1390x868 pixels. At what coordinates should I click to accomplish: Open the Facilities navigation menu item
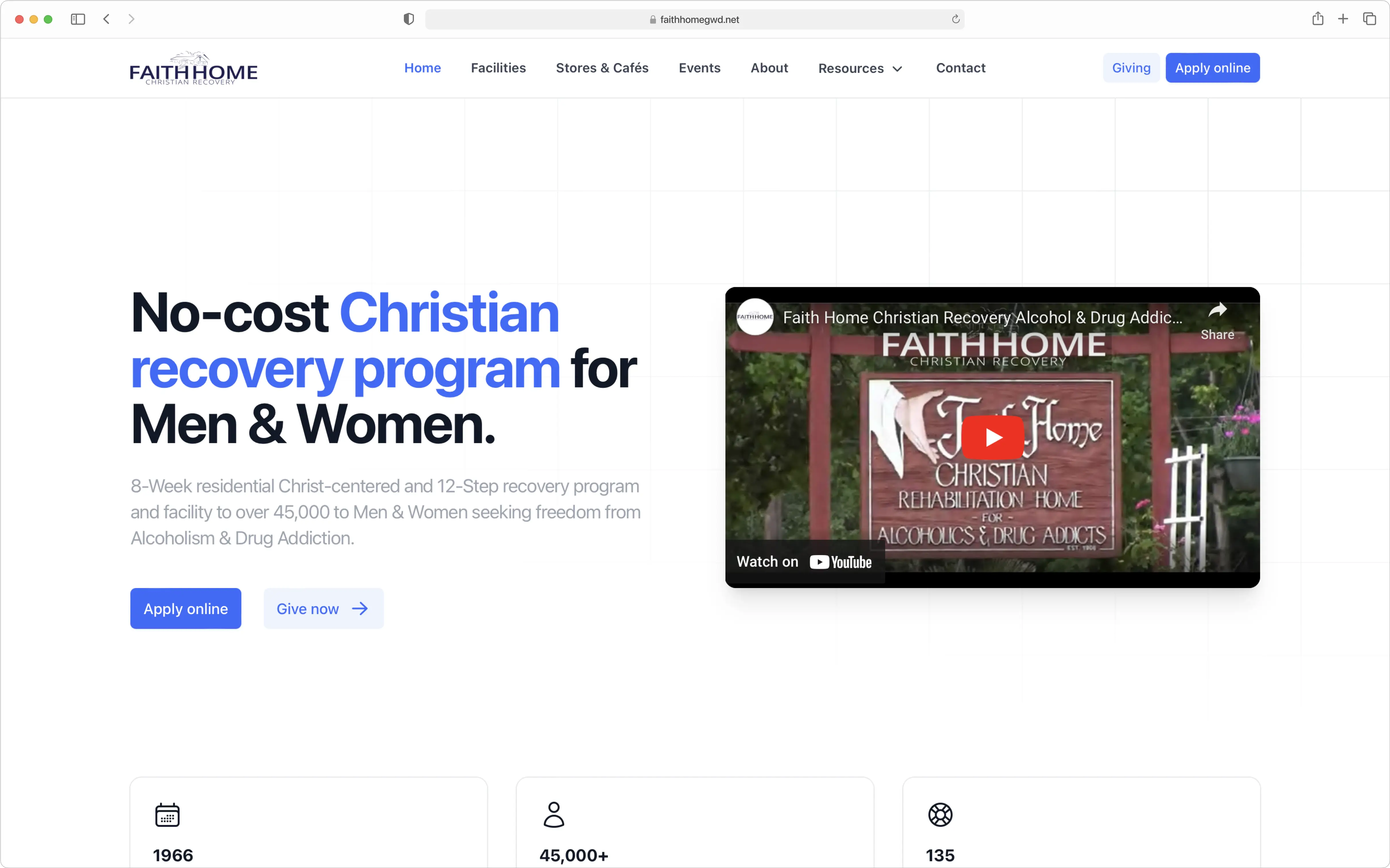click(498, 67)
